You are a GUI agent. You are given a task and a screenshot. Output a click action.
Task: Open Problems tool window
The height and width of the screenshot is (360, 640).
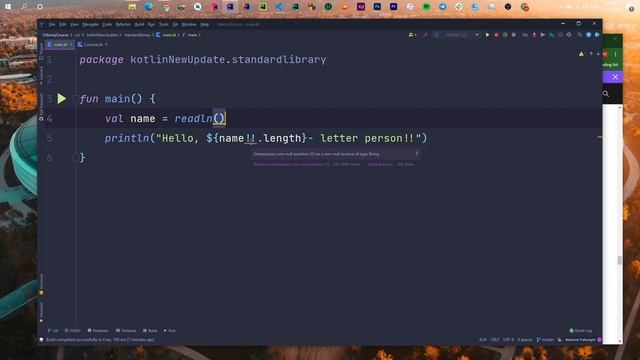[98, 331]
